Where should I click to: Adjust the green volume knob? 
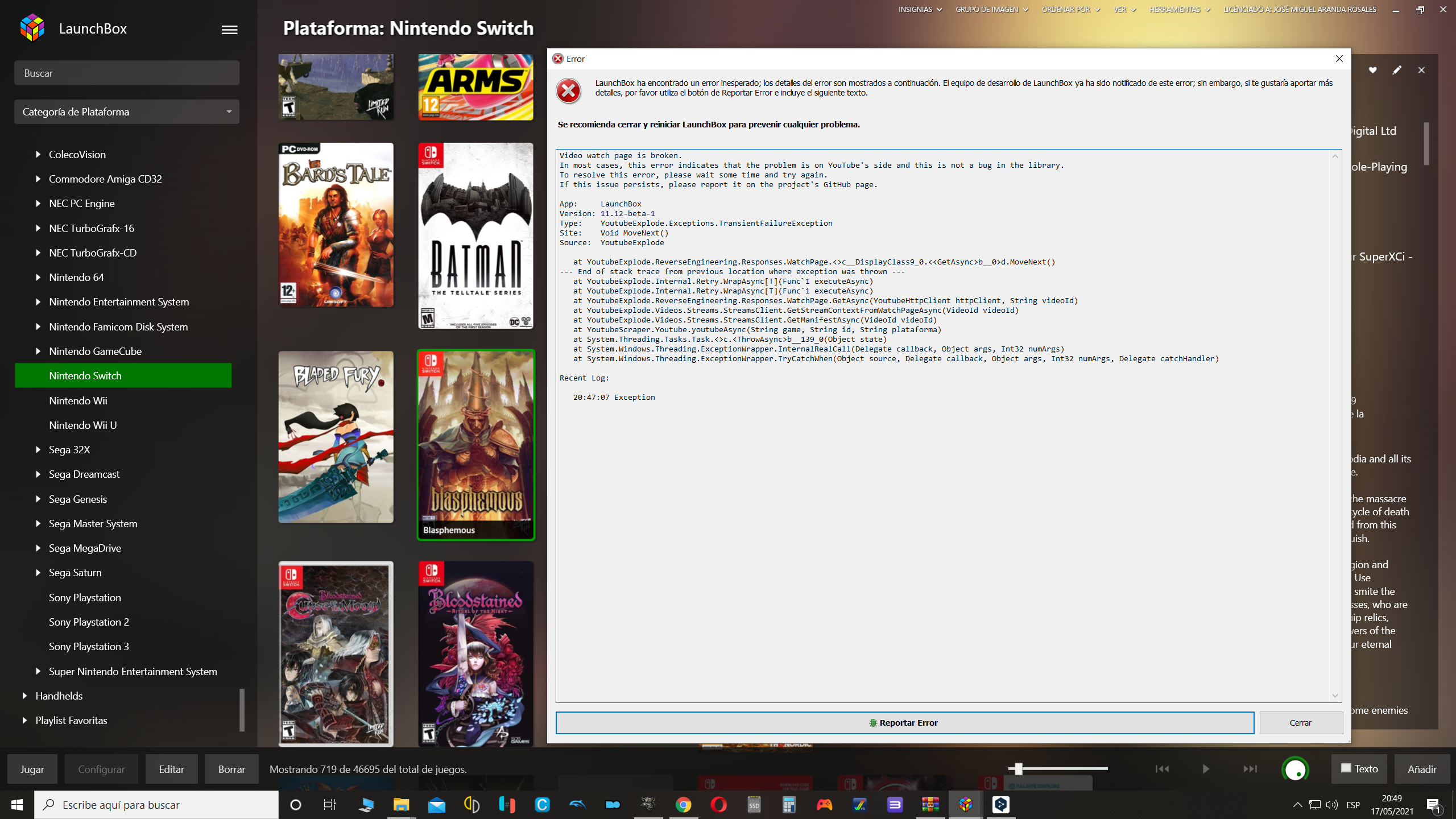[x=1296, y=770]
